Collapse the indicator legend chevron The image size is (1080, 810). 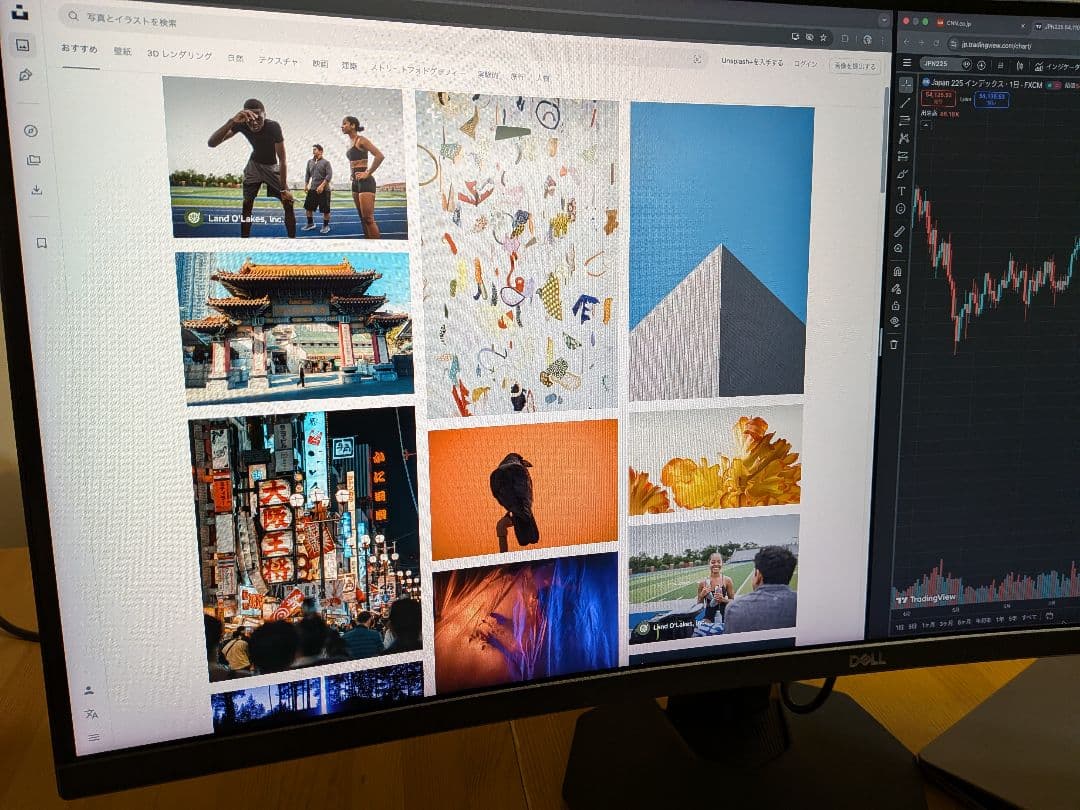click(926, 124)
